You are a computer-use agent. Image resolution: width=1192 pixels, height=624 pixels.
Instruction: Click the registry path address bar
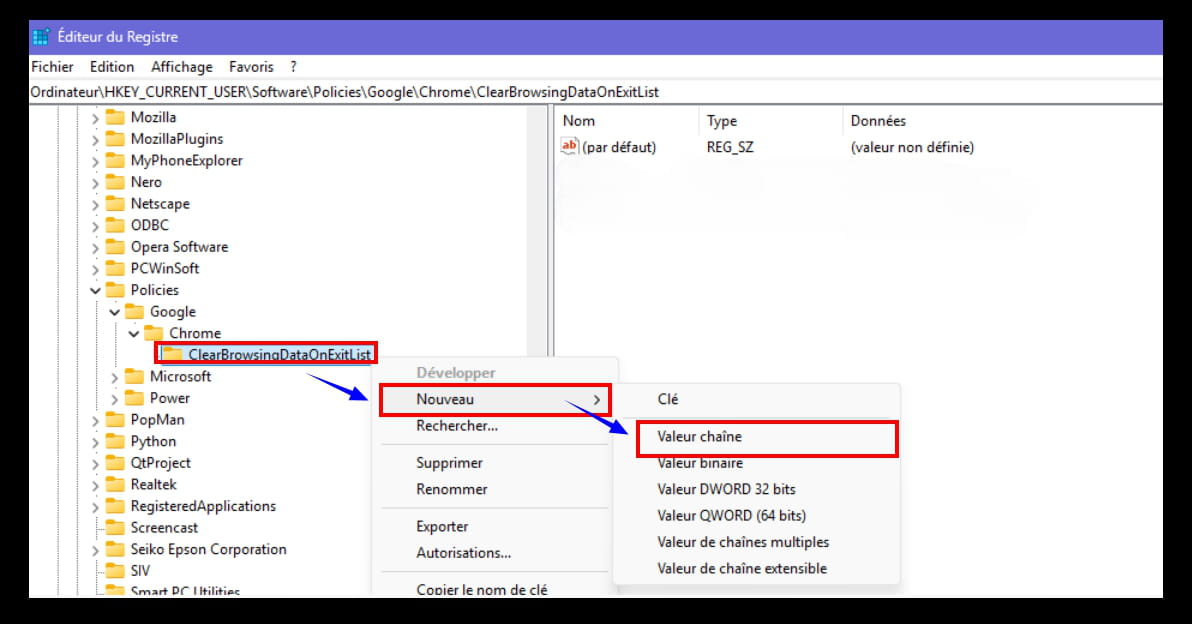tap(596, 92)
